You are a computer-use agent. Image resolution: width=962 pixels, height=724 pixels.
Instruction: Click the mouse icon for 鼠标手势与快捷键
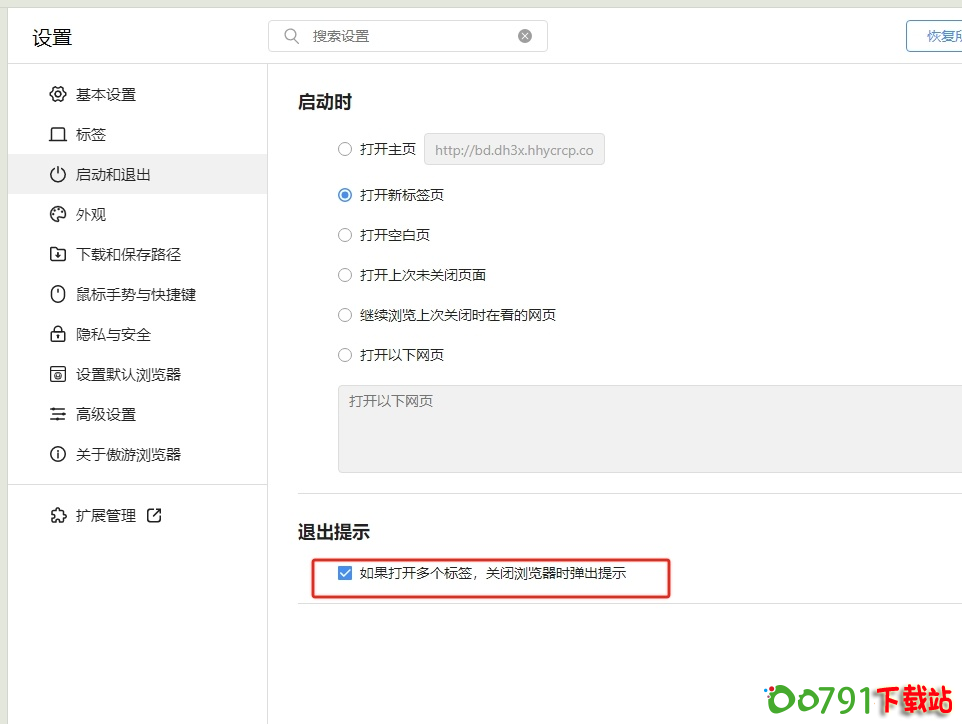coord(57,294)
